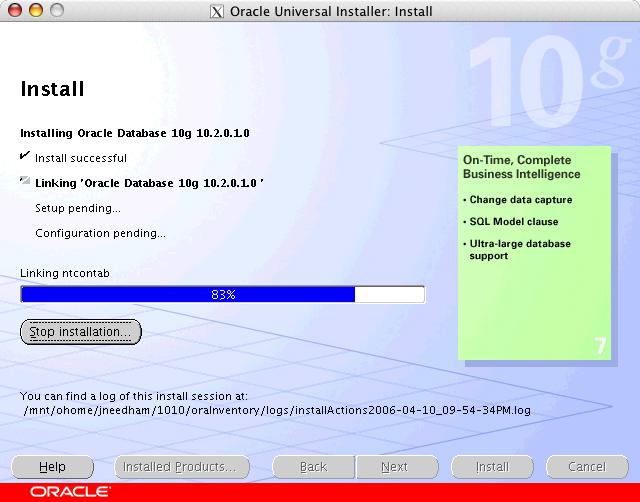Go Back to the previous step
The width and height of the screenshot is (640, 502).
314,467
